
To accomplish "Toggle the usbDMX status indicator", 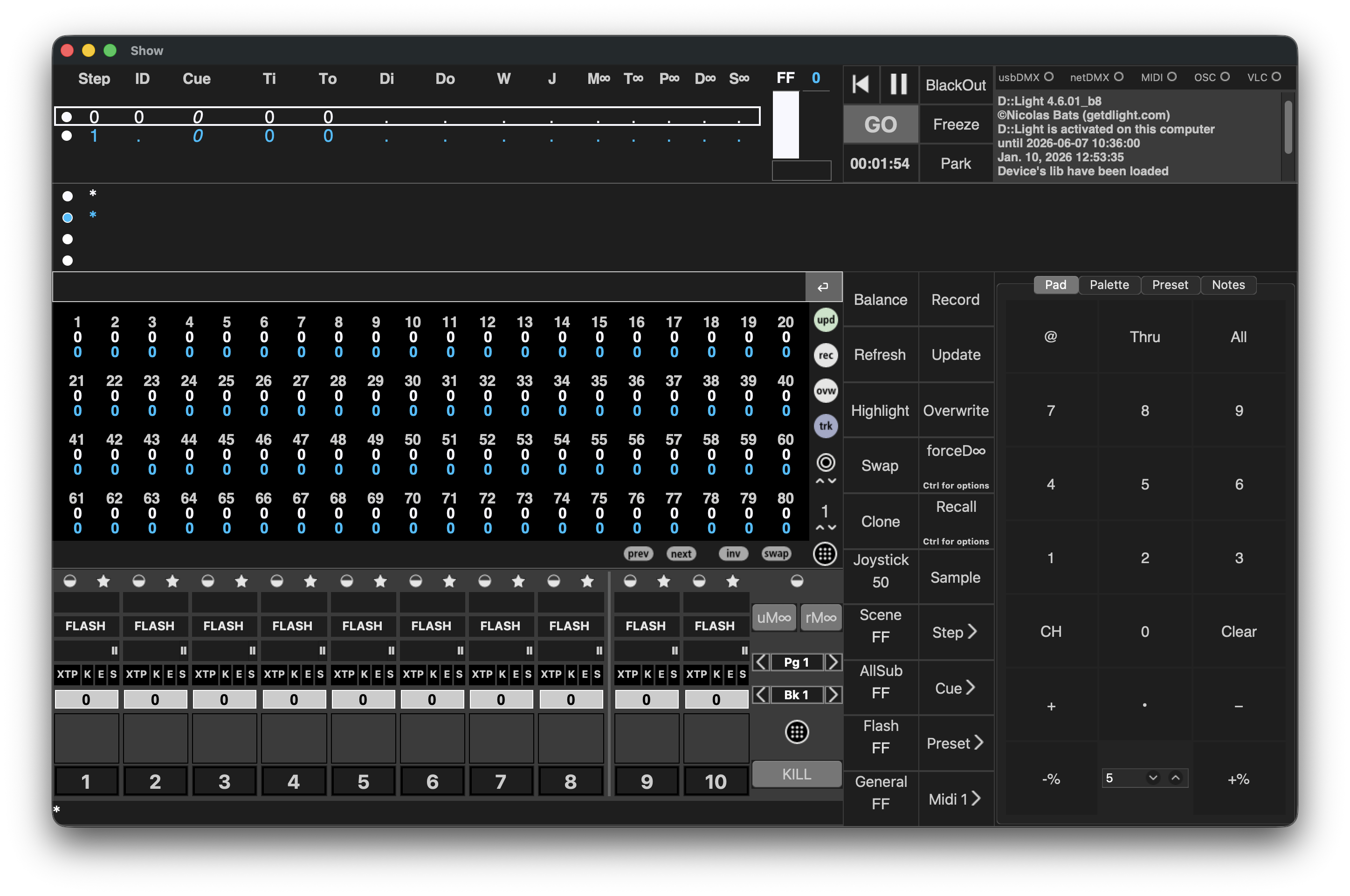I will (1049, 76).
